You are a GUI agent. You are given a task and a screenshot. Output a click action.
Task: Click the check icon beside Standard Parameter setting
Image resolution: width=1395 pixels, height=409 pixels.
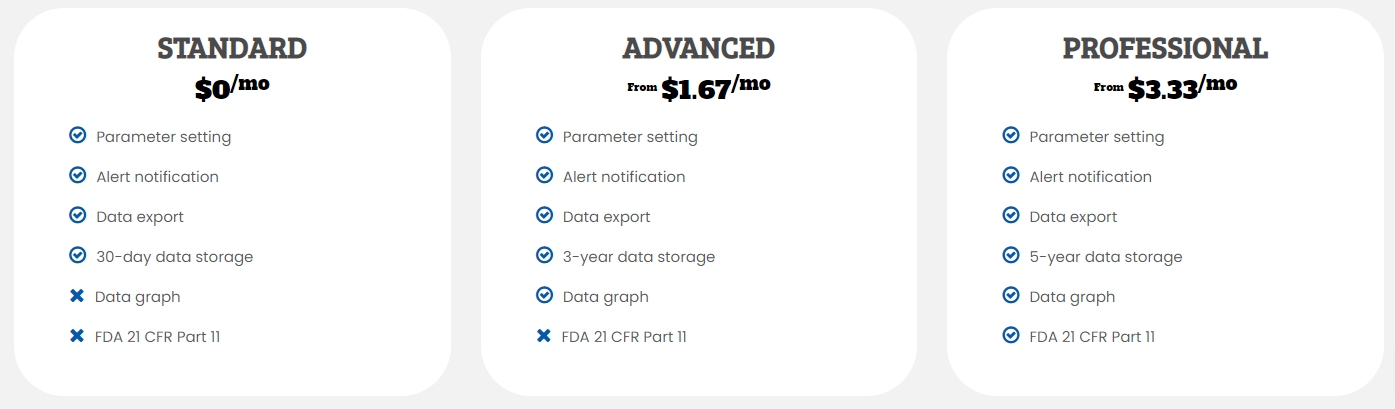coord(78,135)
